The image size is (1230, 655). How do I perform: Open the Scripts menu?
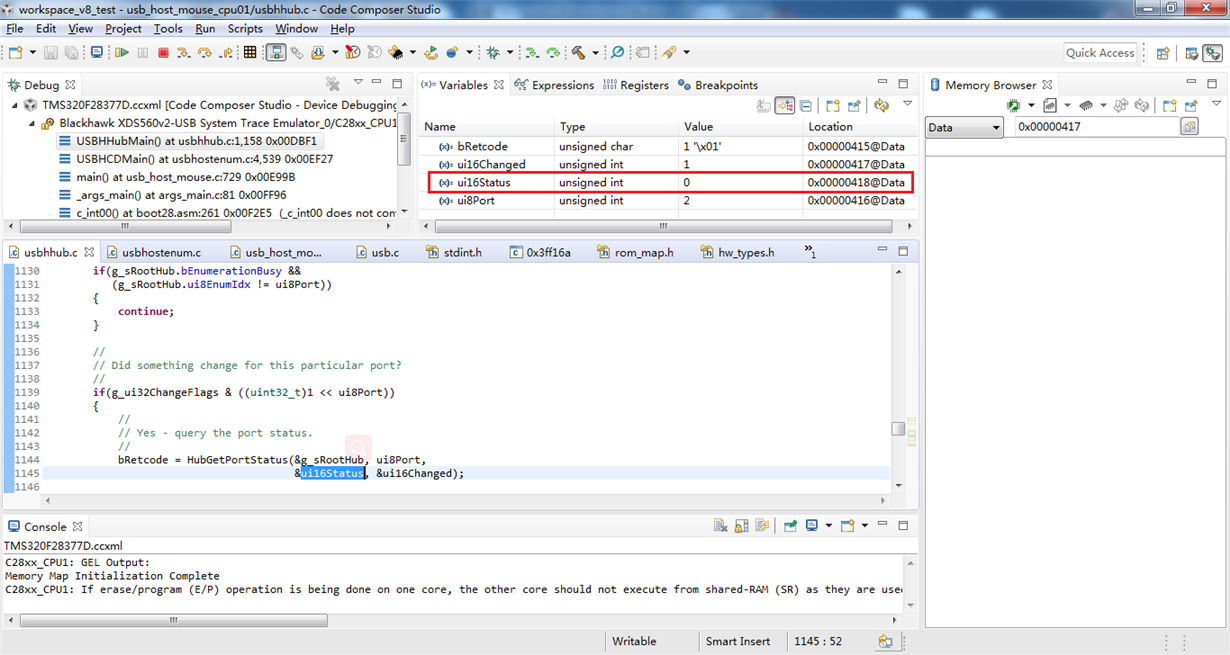coord(244,29)
